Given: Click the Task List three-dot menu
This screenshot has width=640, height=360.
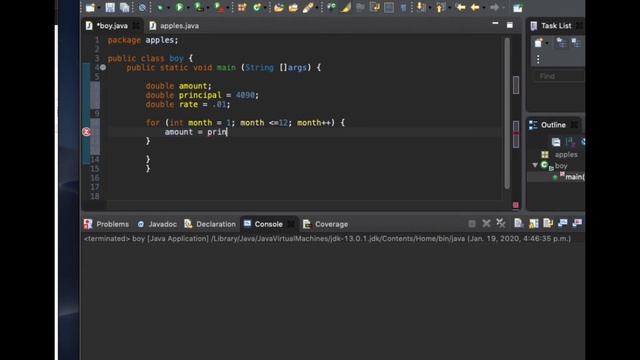Looking at the screenshot, I should (538, 59).
